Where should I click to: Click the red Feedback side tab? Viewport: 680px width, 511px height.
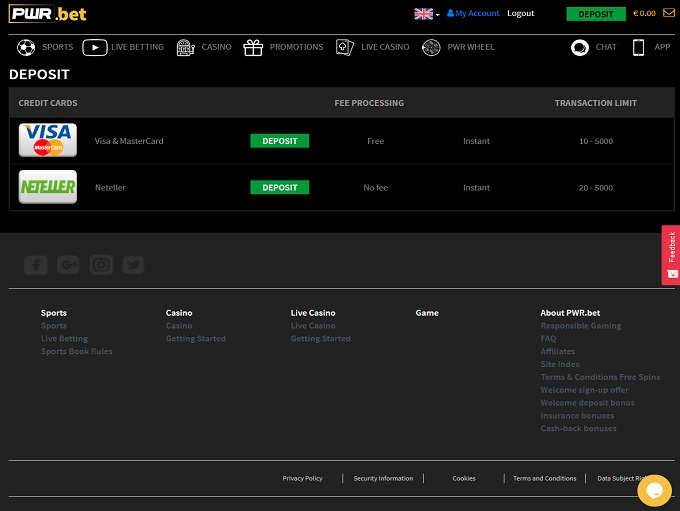(x=670, y=255)
